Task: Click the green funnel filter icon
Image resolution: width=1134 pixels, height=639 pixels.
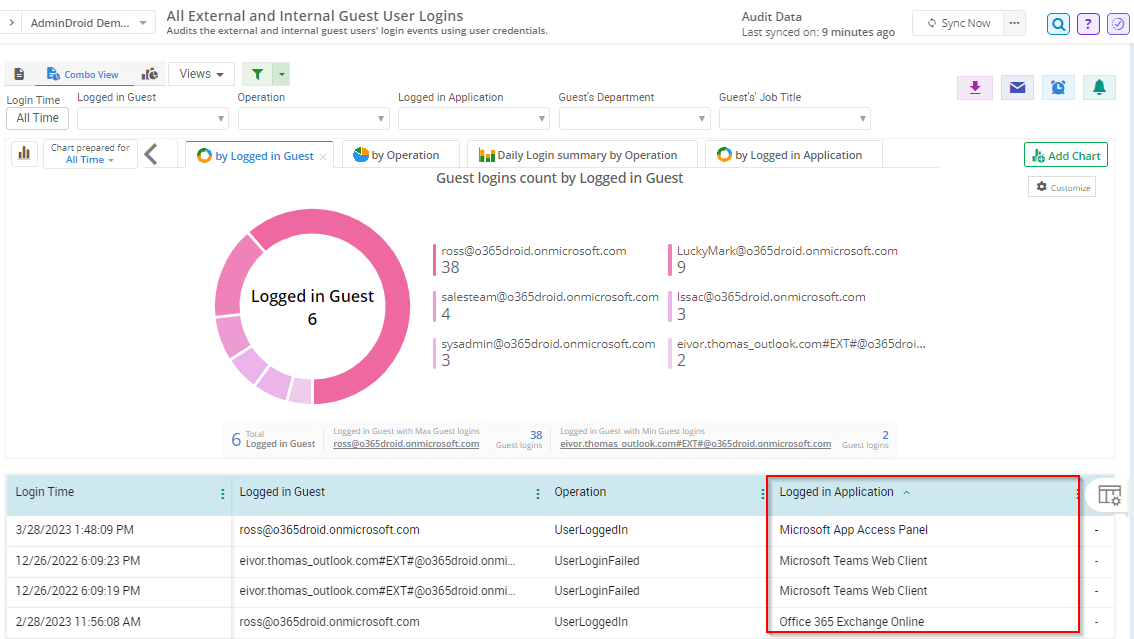Action: click(258, 74)
